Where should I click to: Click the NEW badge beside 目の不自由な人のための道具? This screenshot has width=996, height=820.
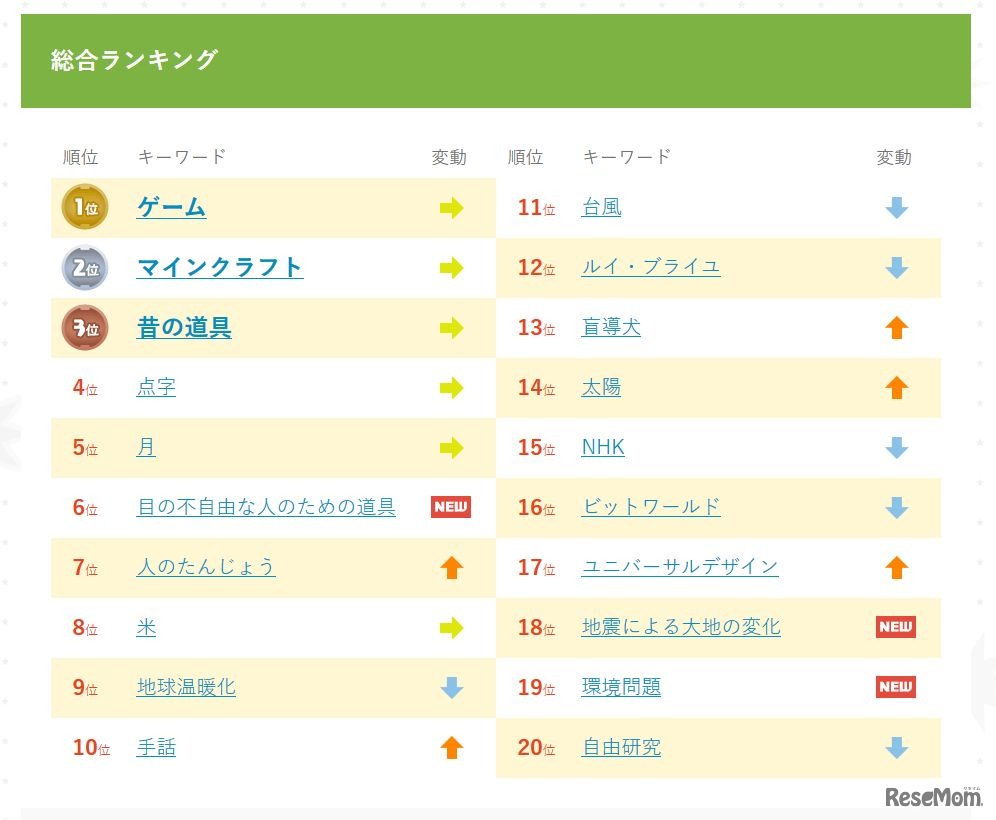coord(451,507)
